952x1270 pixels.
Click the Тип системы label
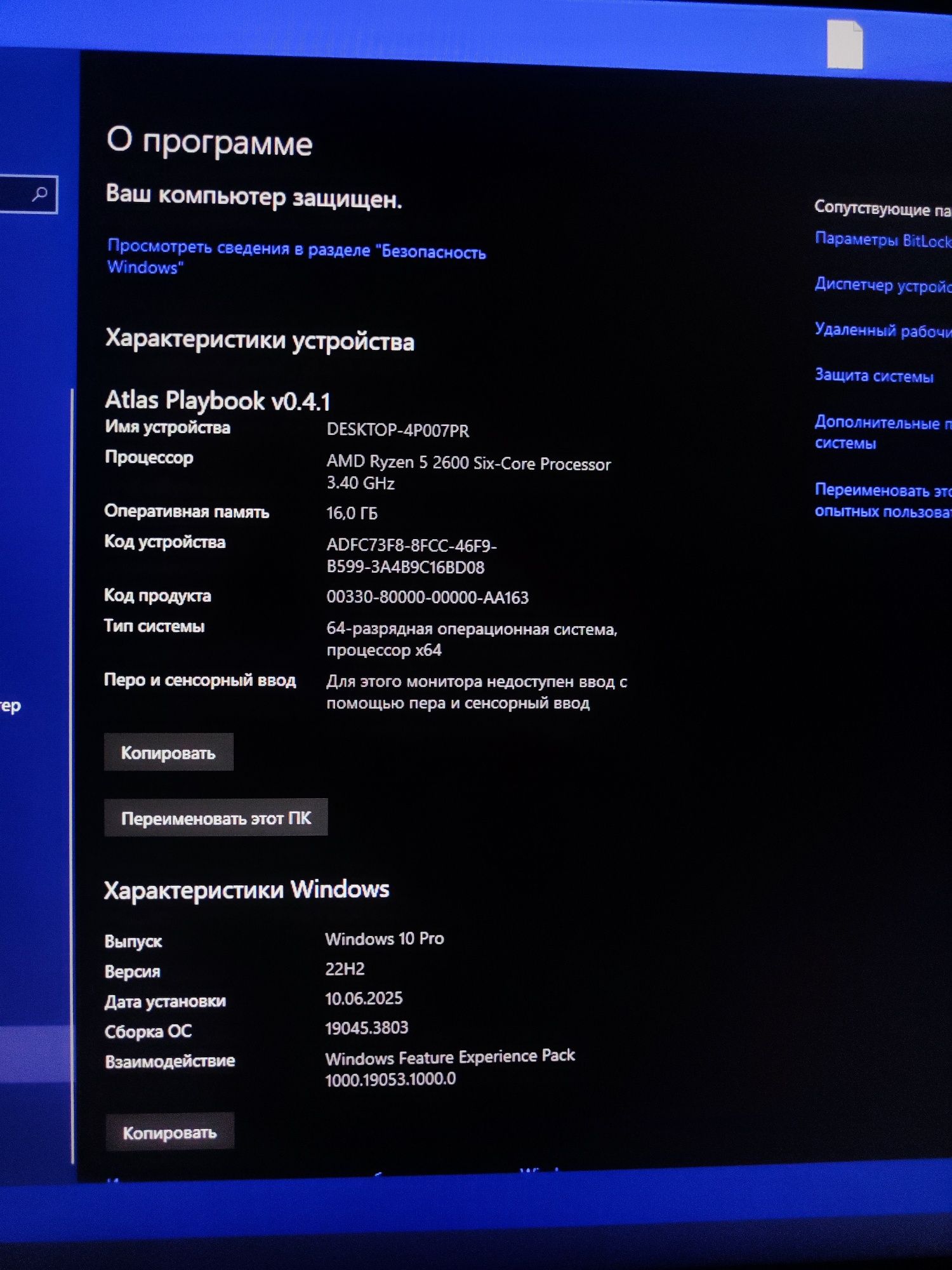click(x=154, y=626)
